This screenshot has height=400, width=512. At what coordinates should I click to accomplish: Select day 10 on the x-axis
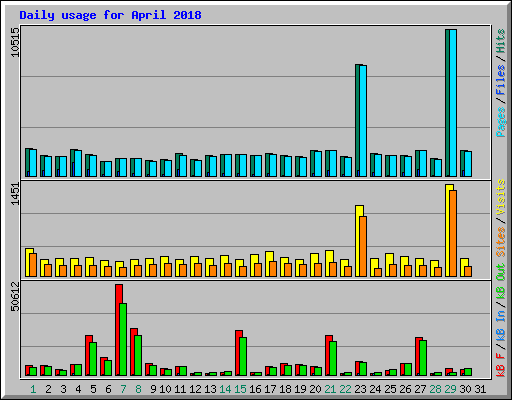point(165,389)
